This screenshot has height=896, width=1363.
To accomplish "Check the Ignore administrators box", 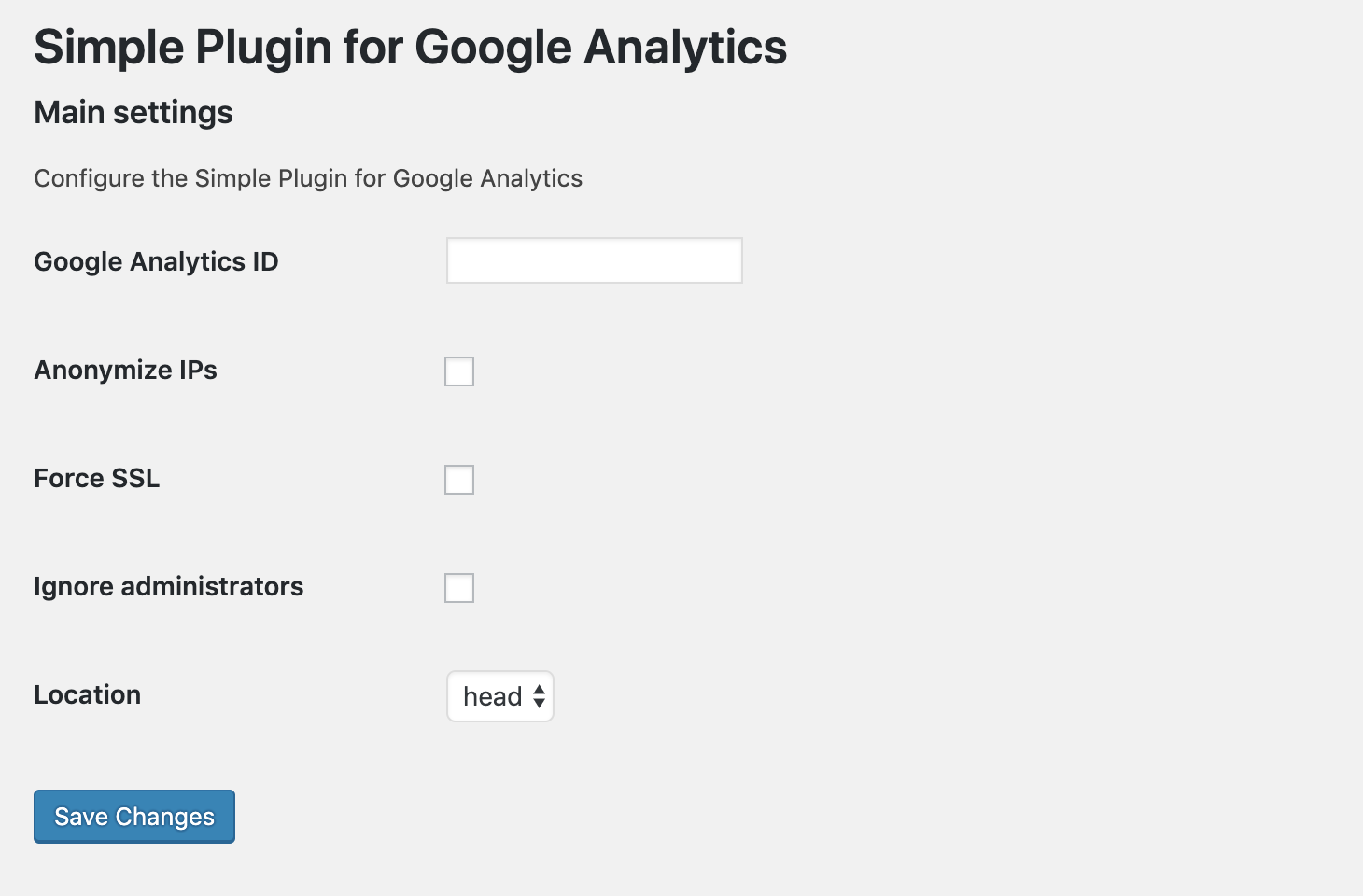I will (459, 588).
